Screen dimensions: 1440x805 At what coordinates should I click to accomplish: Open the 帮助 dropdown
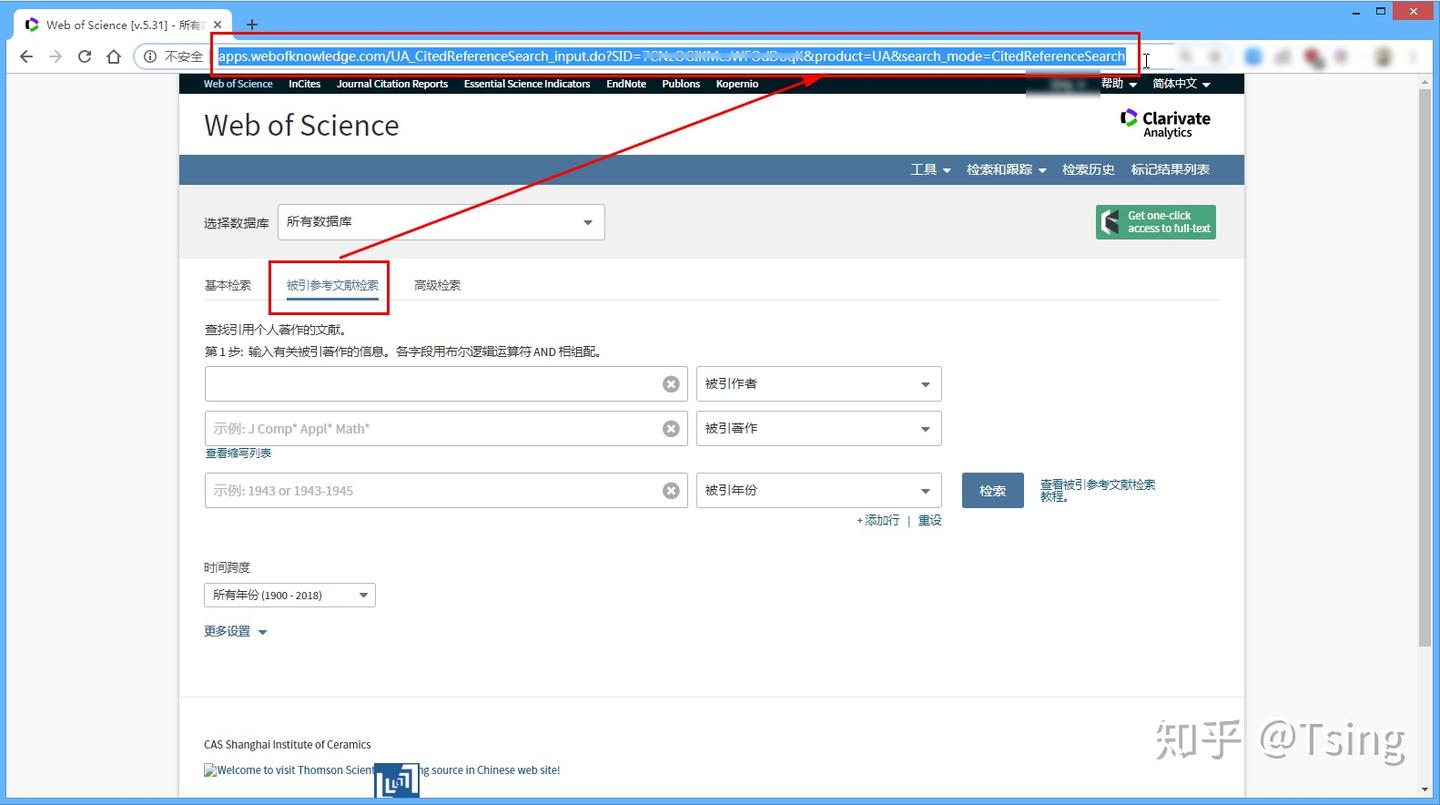1119,84
